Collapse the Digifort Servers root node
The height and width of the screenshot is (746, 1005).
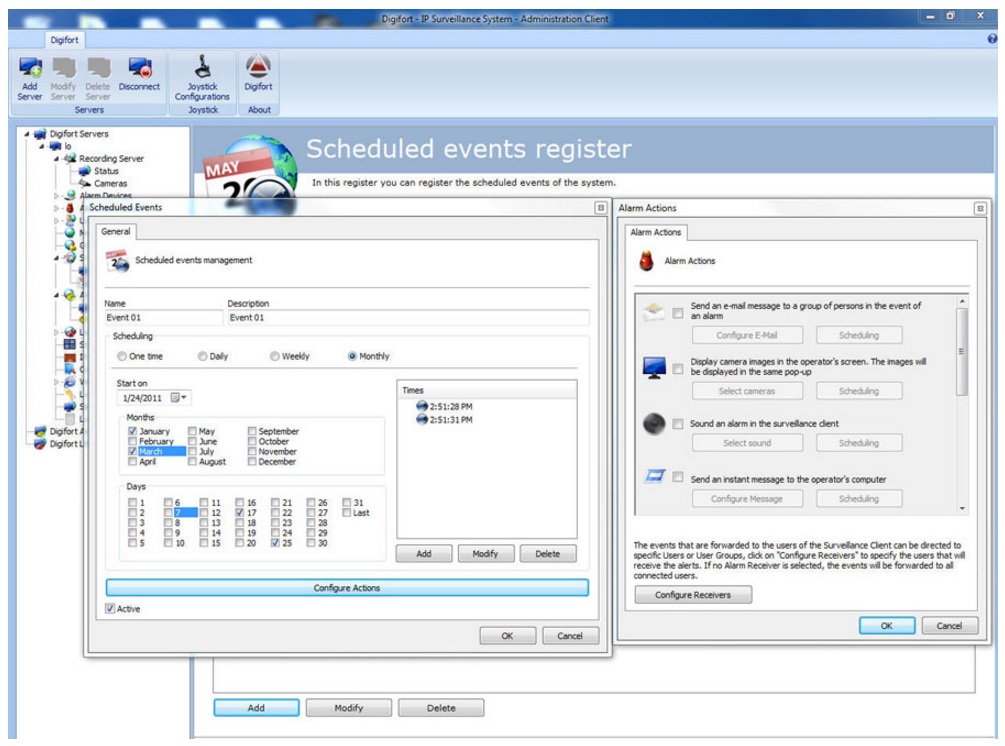coord(26,133)
